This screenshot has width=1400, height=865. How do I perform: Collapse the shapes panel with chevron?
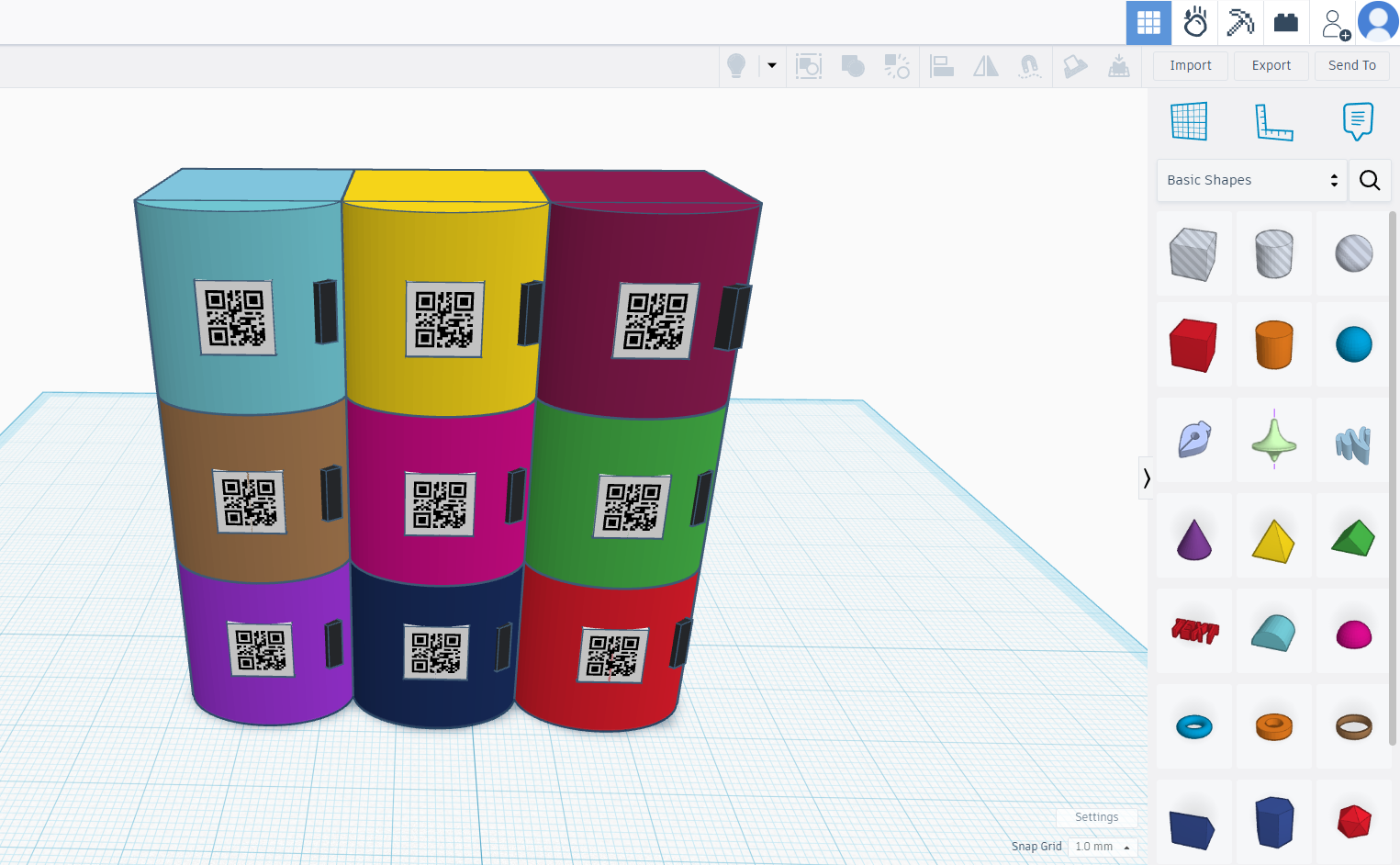(1147, 477)
